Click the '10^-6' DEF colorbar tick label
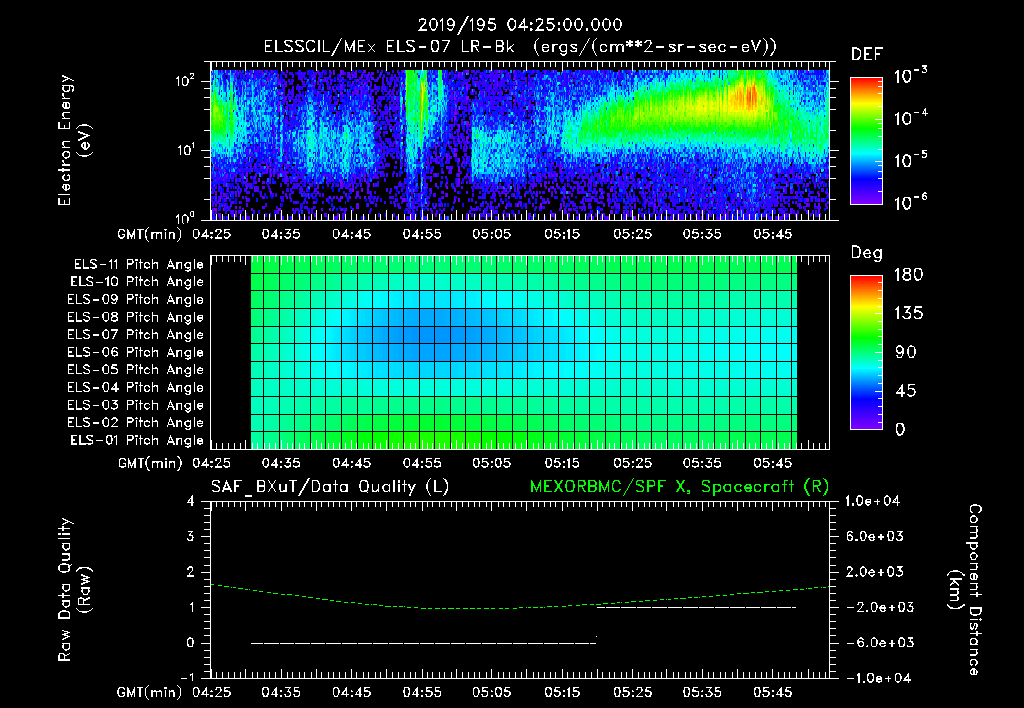Image resolution: width=1024 pixels, height=708 pixels. point(910,202)
